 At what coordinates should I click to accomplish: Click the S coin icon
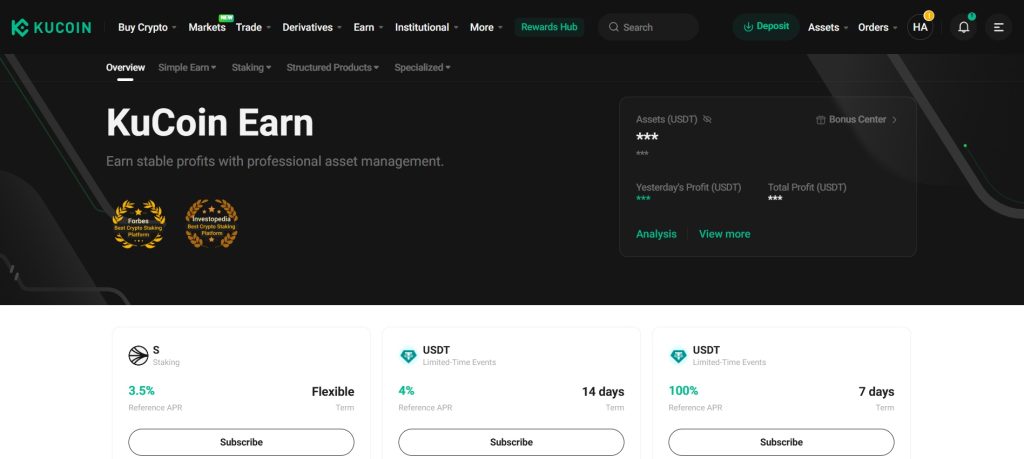[138, 355]
